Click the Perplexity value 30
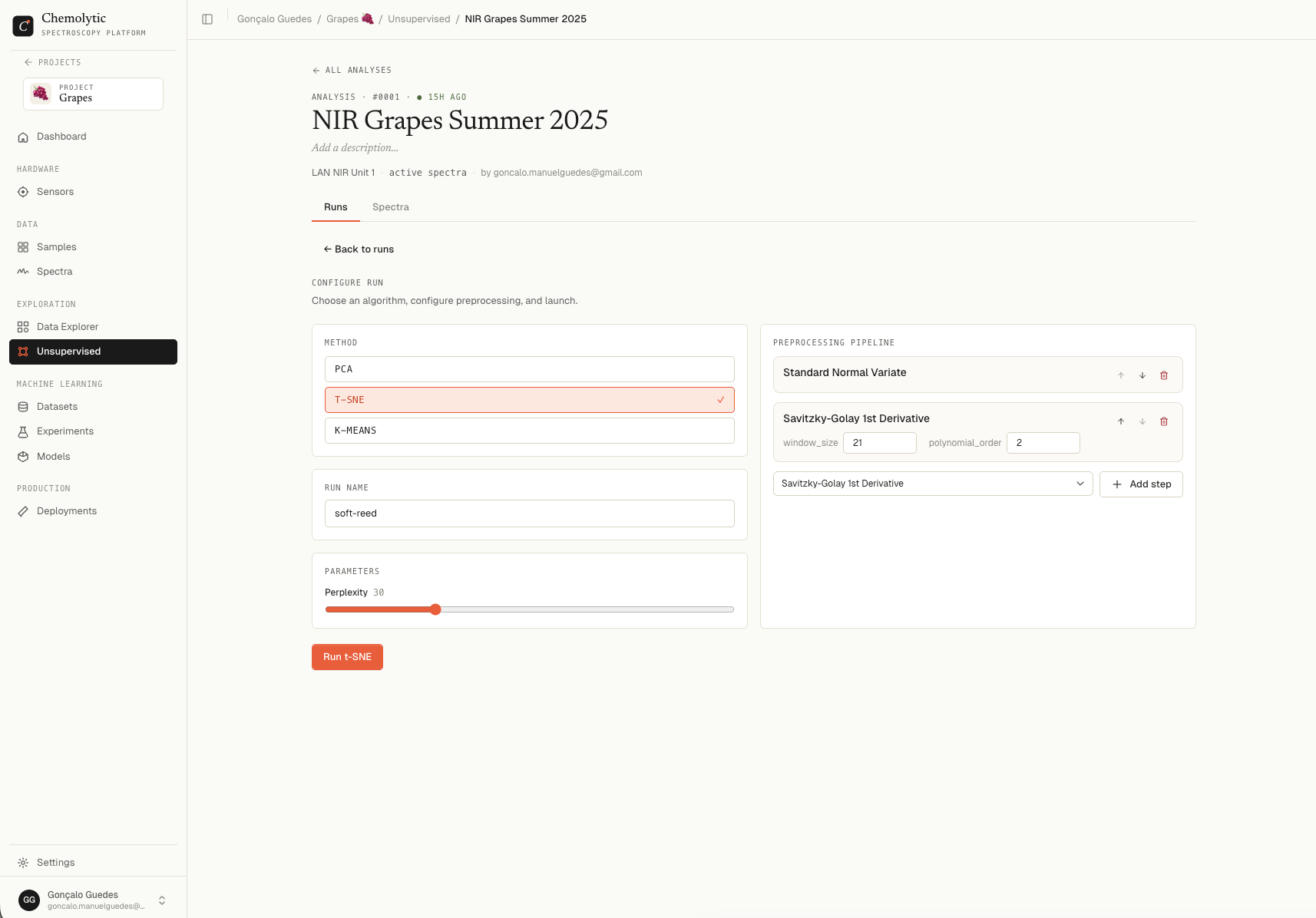 (x=379, y=593)
